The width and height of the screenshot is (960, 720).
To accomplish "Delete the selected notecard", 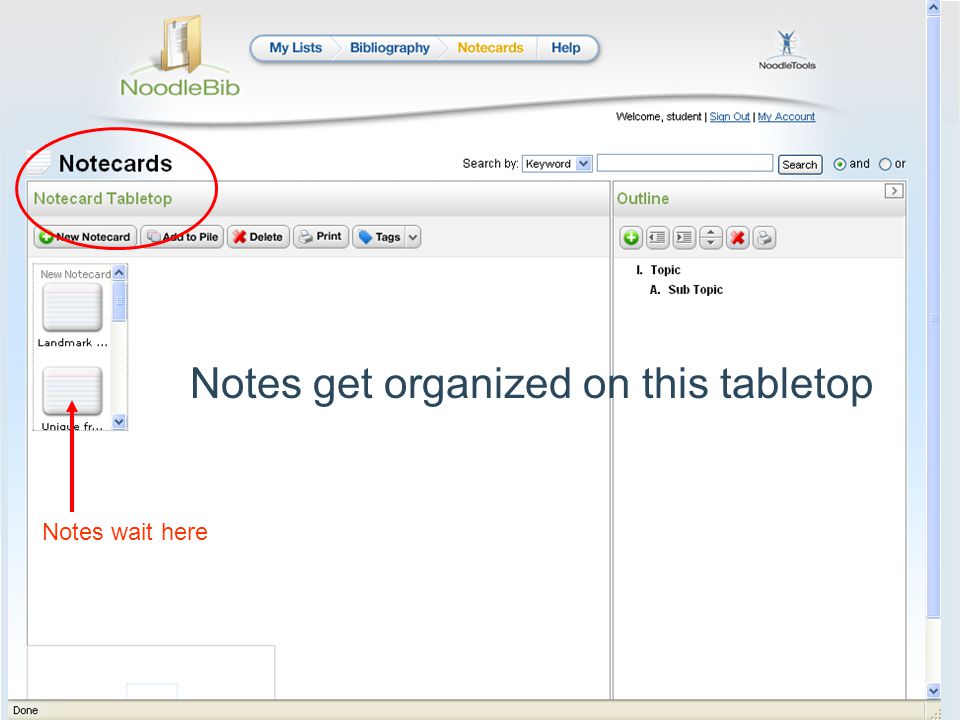I will click(x=258, y=237).
